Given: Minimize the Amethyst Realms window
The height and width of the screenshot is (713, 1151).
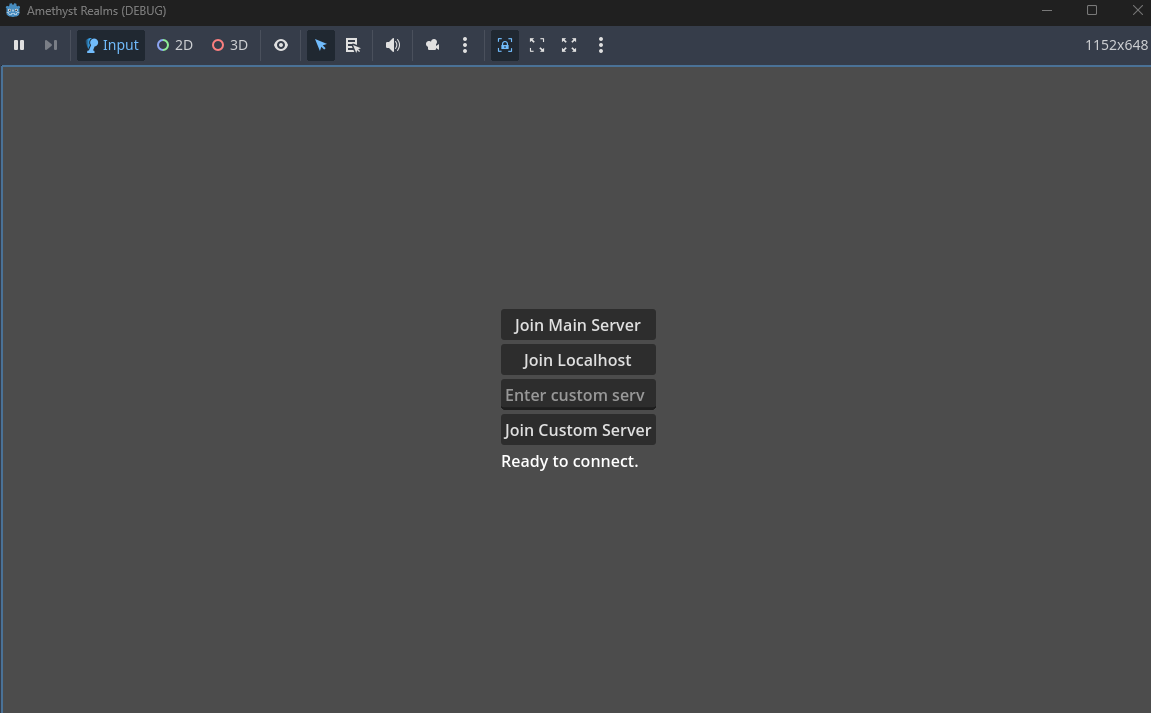Looking at the screenshot, I should tap(1047, 10).
